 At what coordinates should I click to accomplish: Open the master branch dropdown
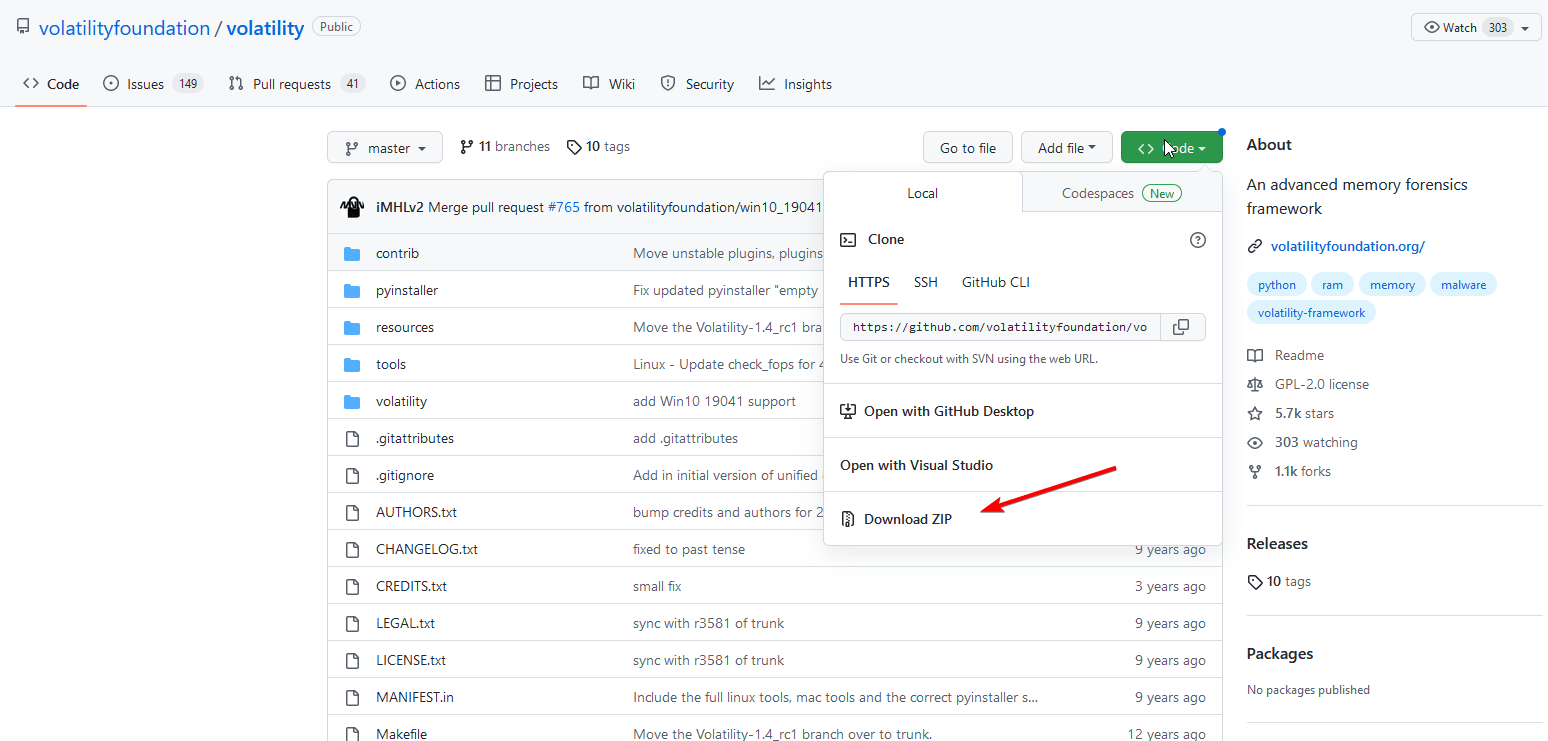pyautogui.click(x=384, y=148)
